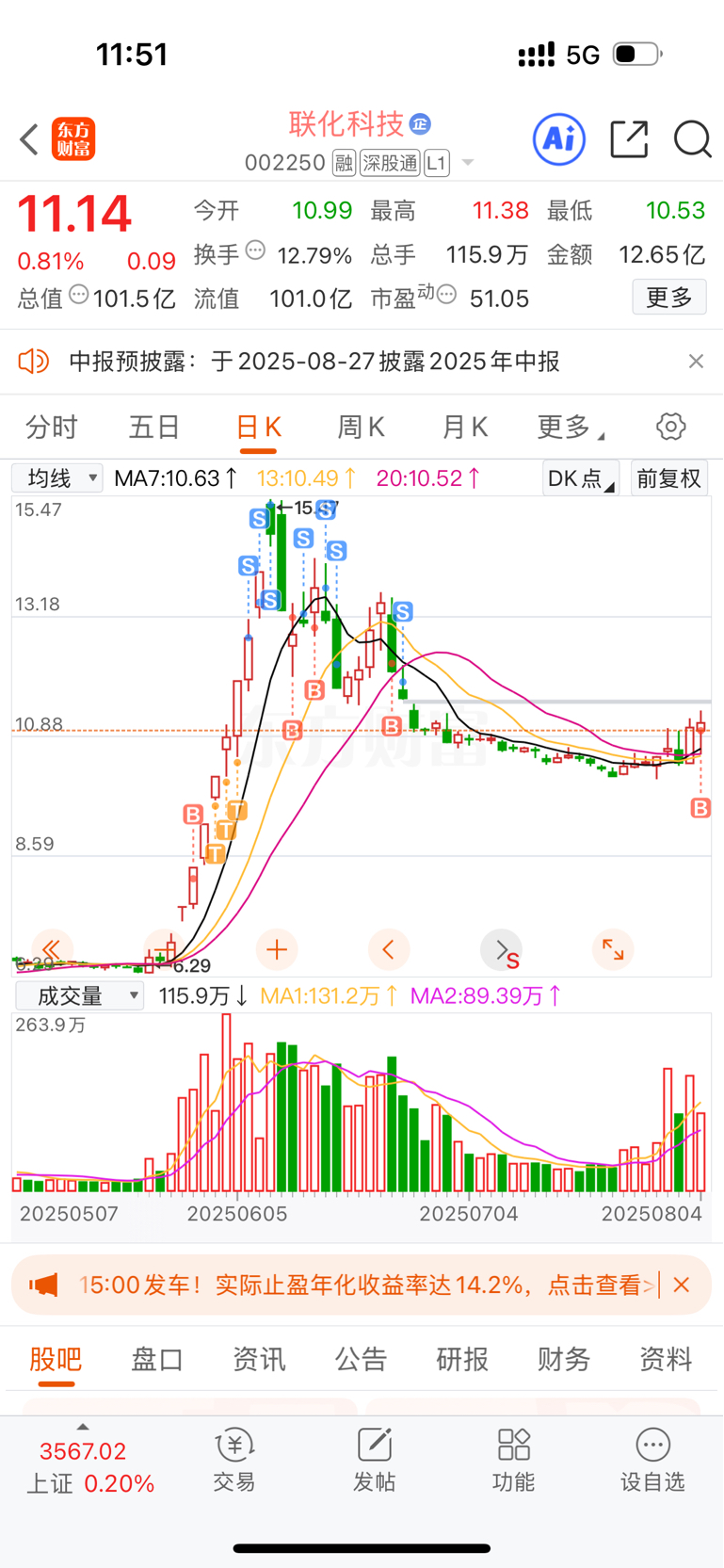This screenshot has width=724, height=1568.
Task: Switch to 财务 tab
Action: click(x=564, y=1359)
